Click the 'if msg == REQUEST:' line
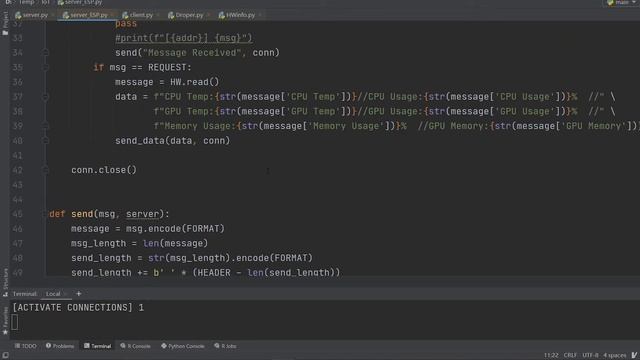640x360 pixels. pos(142,67)
